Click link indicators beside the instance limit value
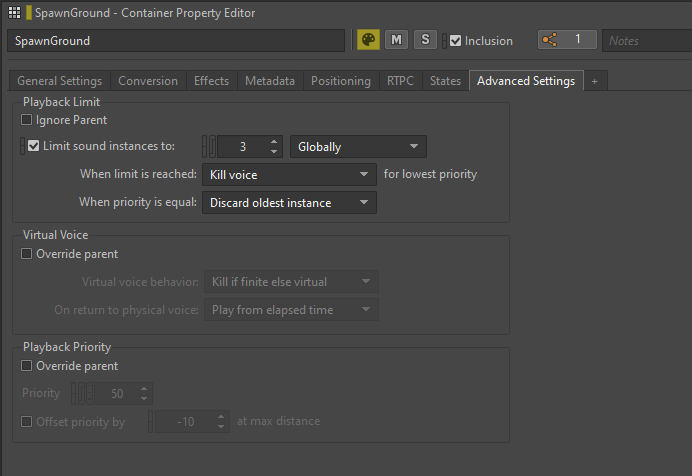 pos(209,146)
